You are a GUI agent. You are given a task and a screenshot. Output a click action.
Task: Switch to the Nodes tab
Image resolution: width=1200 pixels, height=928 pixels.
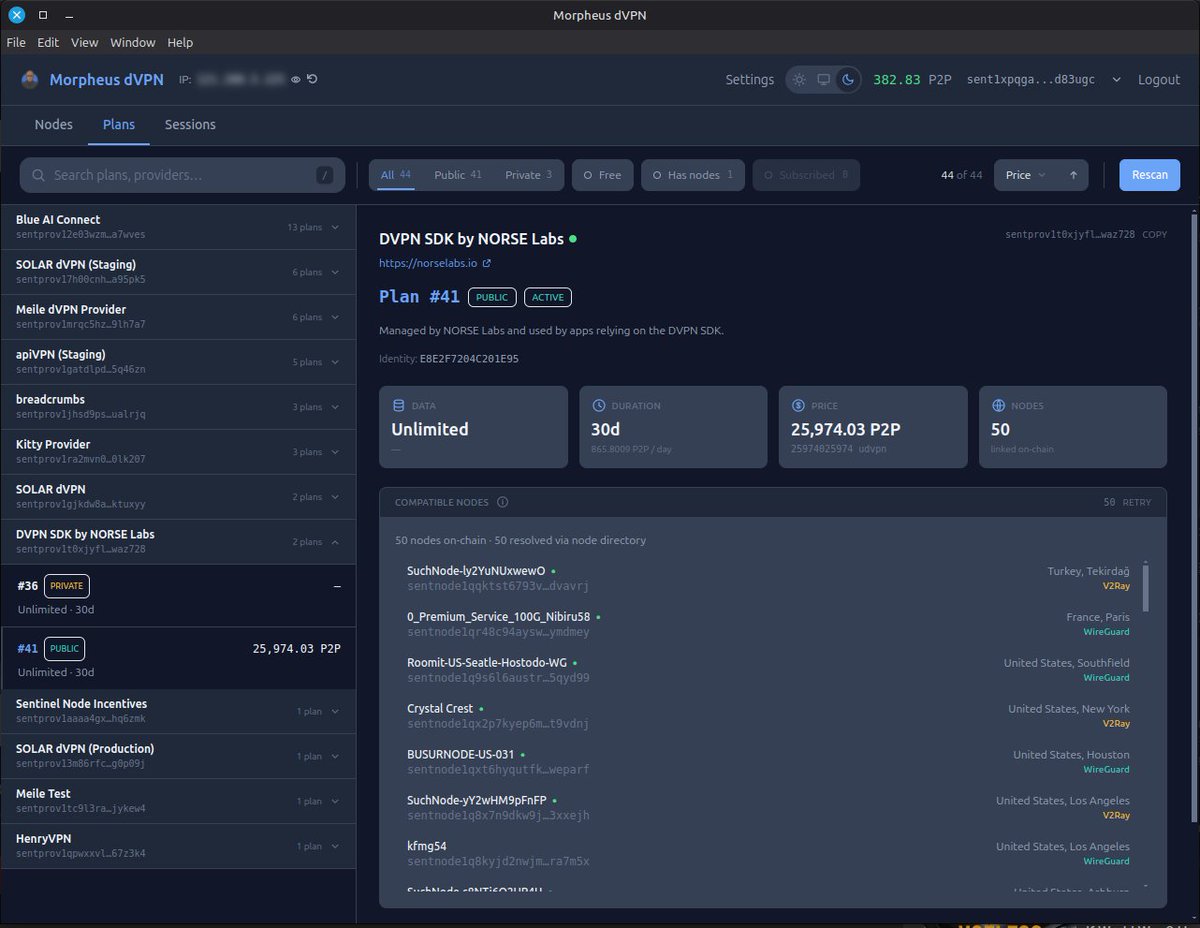(54, 125)
